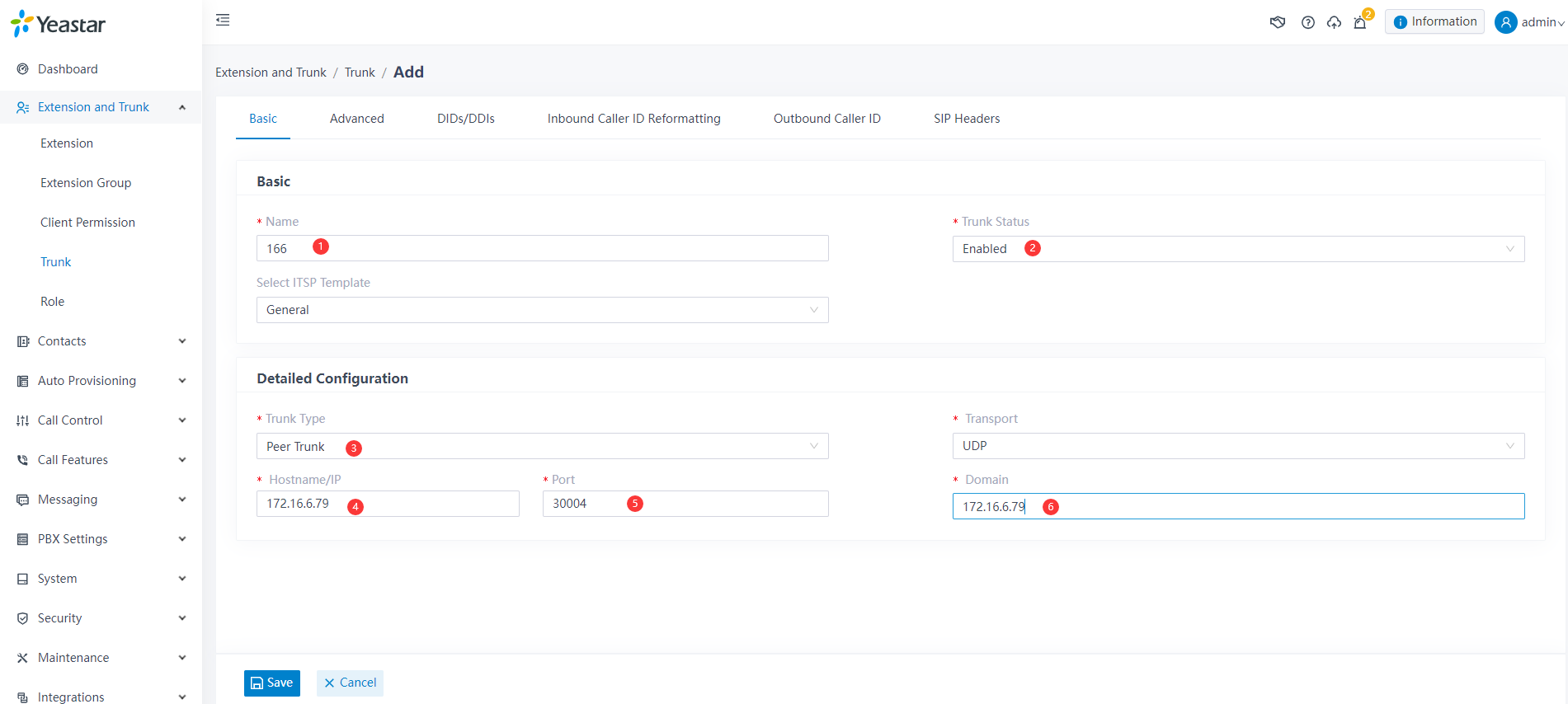Click the admin user avatar
Image resolution: width=1568 pixels, height=704 pixels.
pos(1506,22)
